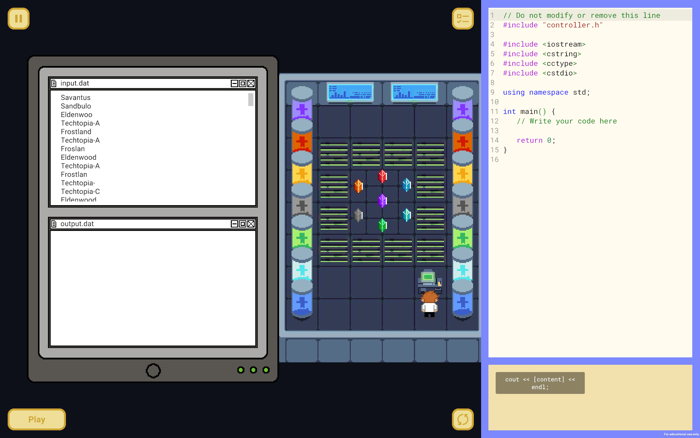Click the left yellow canister
Screen dimensions: 700x438
[302, 169]
